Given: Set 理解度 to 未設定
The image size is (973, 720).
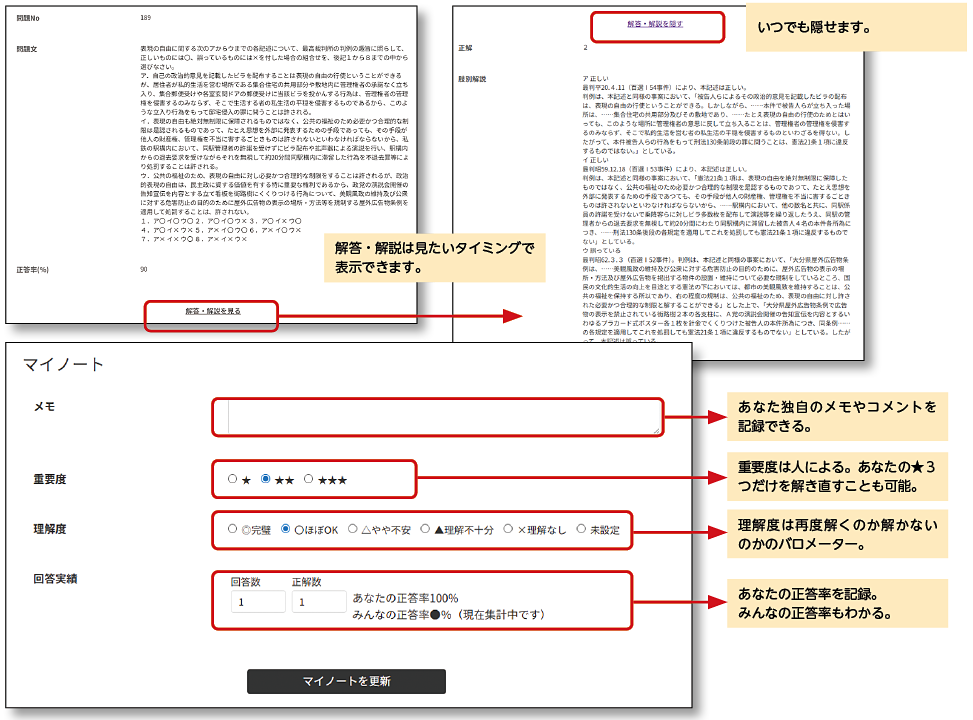Looking at the screenshot, I should tap(582, 529).
